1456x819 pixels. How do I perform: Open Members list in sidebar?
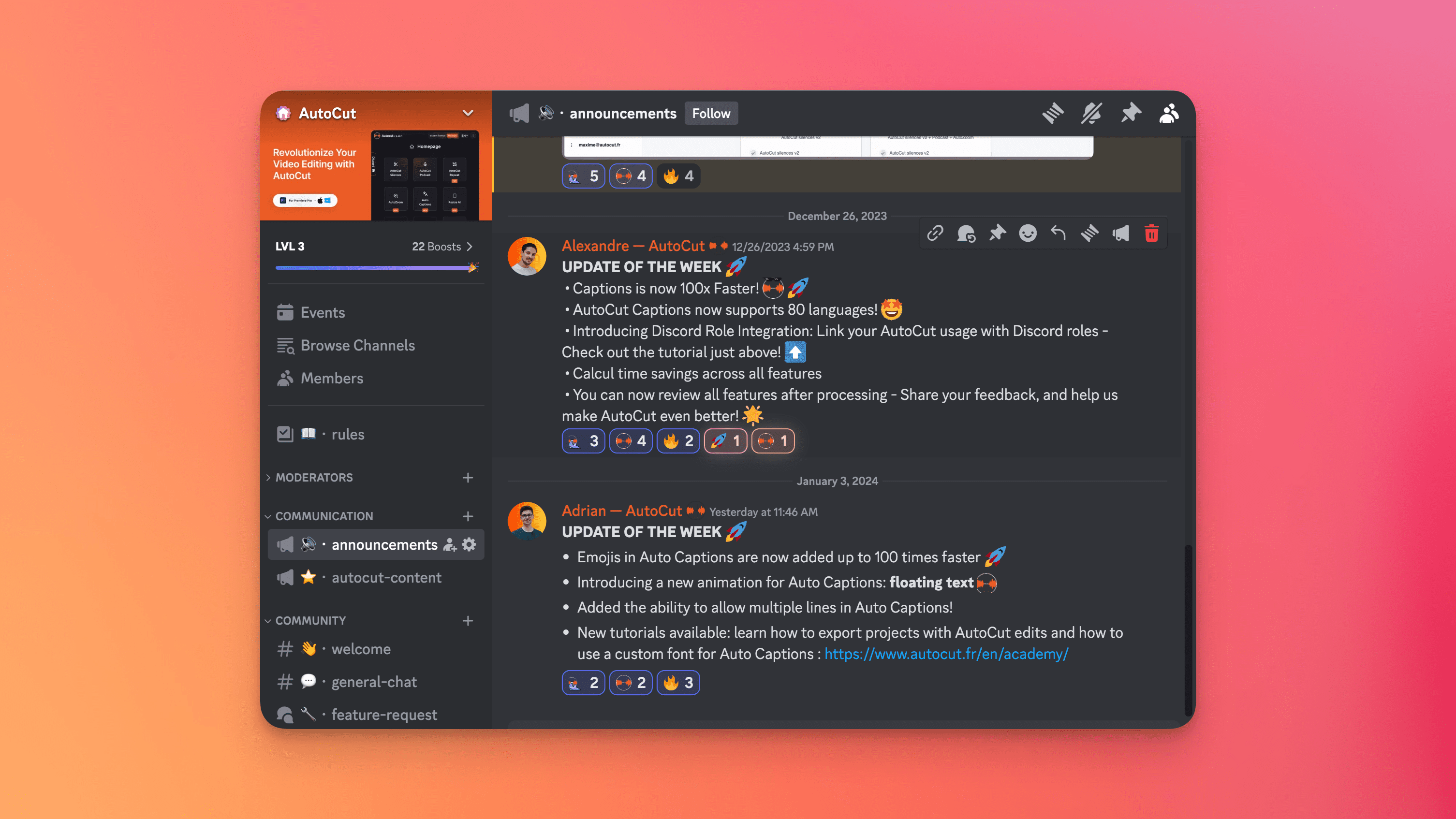pyautogui.click(x=376, y=378)
